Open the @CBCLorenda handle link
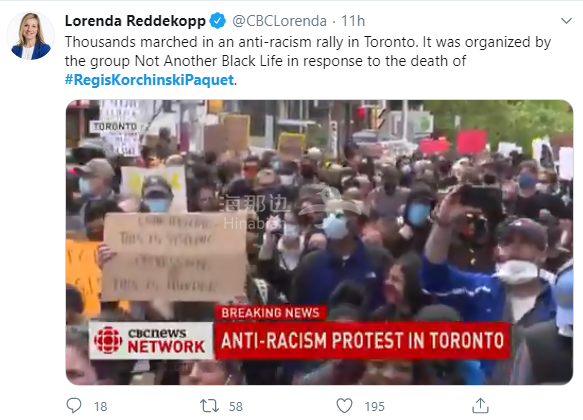This screenshot has height=420, width=583. pos(279,21)
